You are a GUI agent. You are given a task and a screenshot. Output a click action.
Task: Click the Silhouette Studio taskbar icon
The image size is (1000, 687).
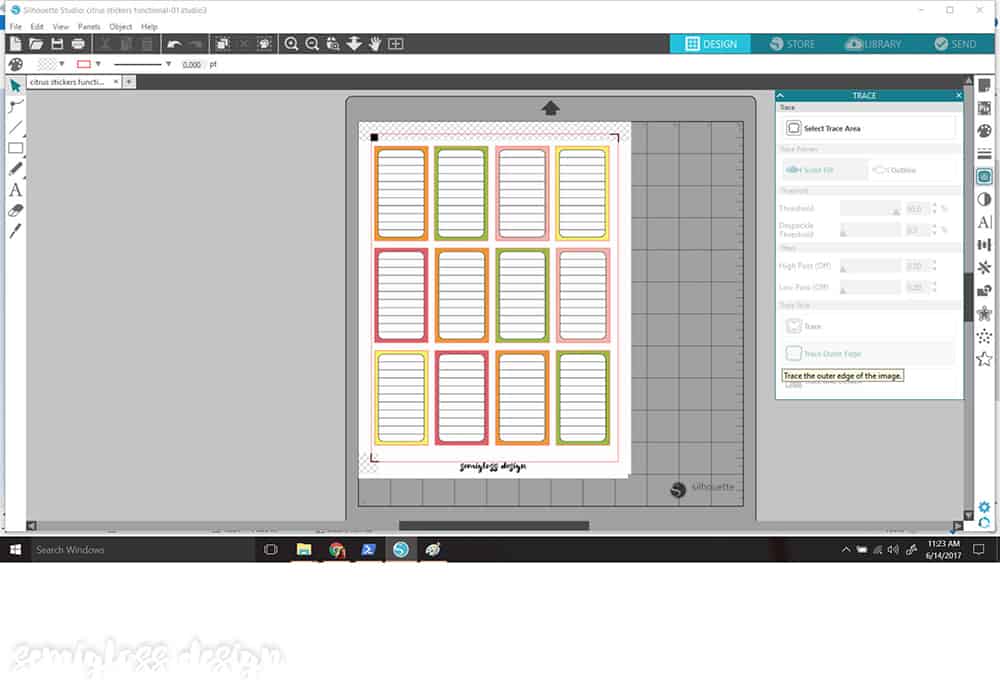point(401,549)
